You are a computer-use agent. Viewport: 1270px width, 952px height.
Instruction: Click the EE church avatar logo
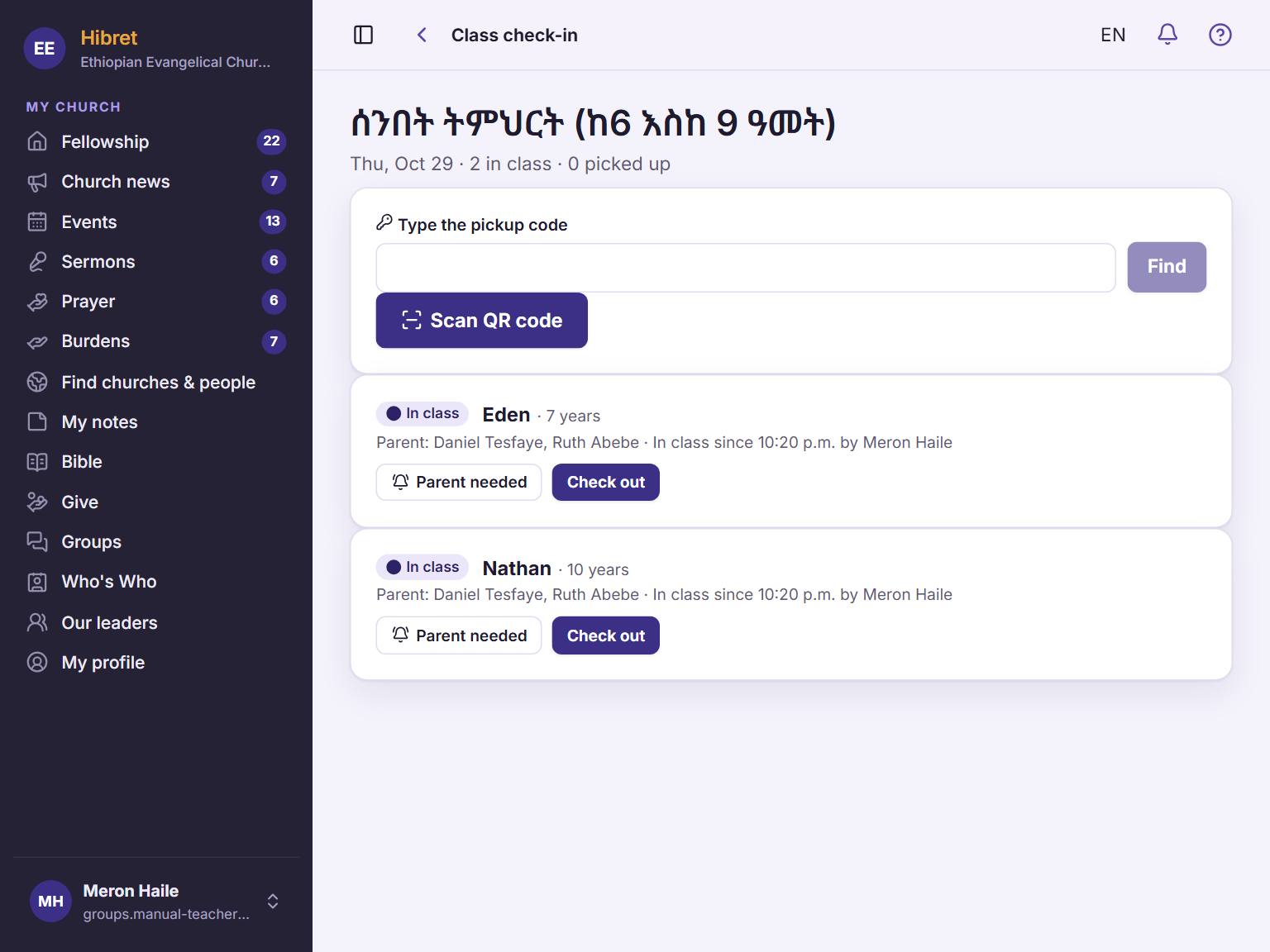(x=45, y=49)
